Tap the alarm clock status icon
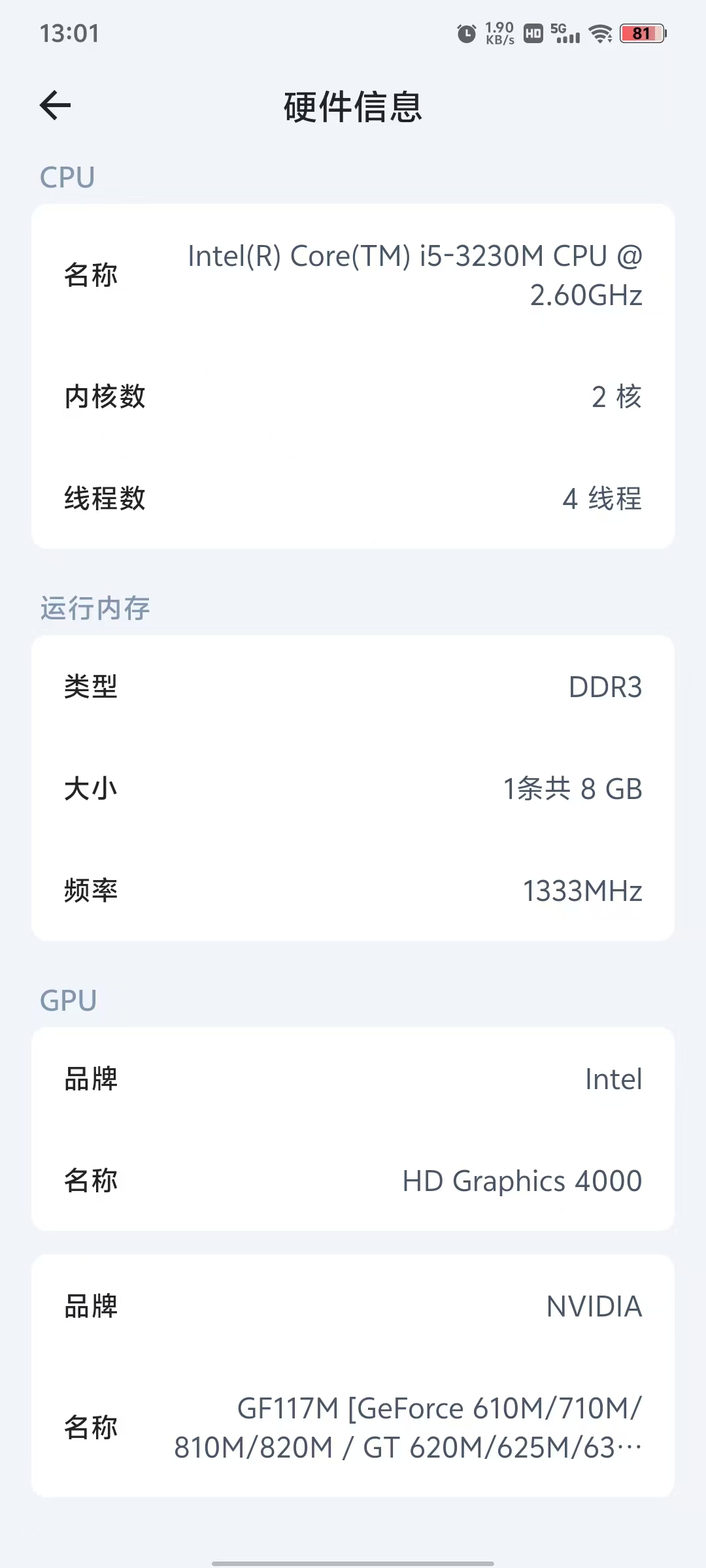The width and height of the screenshot is (706, 1568). pyautogui.click(x=466, y=33)
